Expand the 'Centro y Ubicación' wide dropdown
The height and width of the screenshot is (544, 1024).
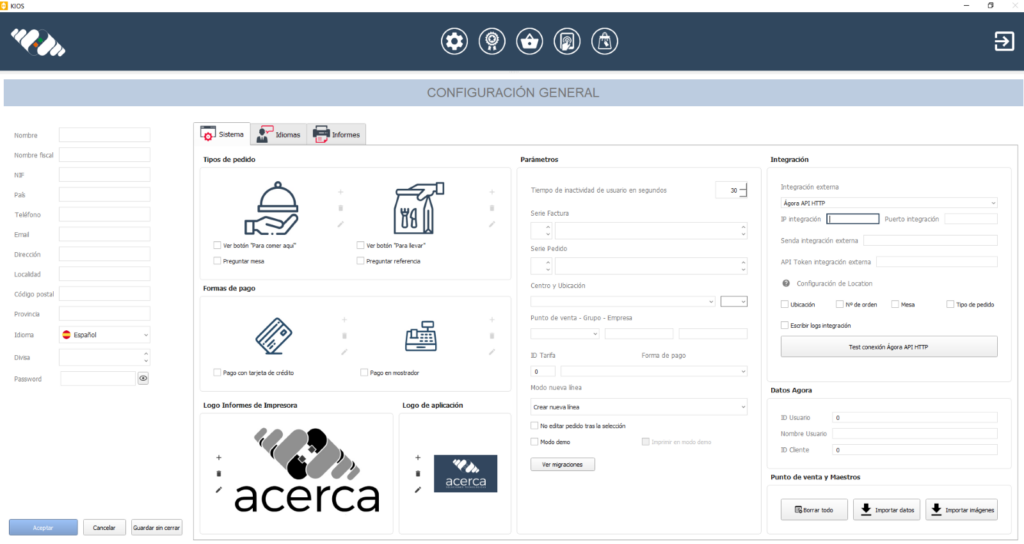[x=623, y=301]
